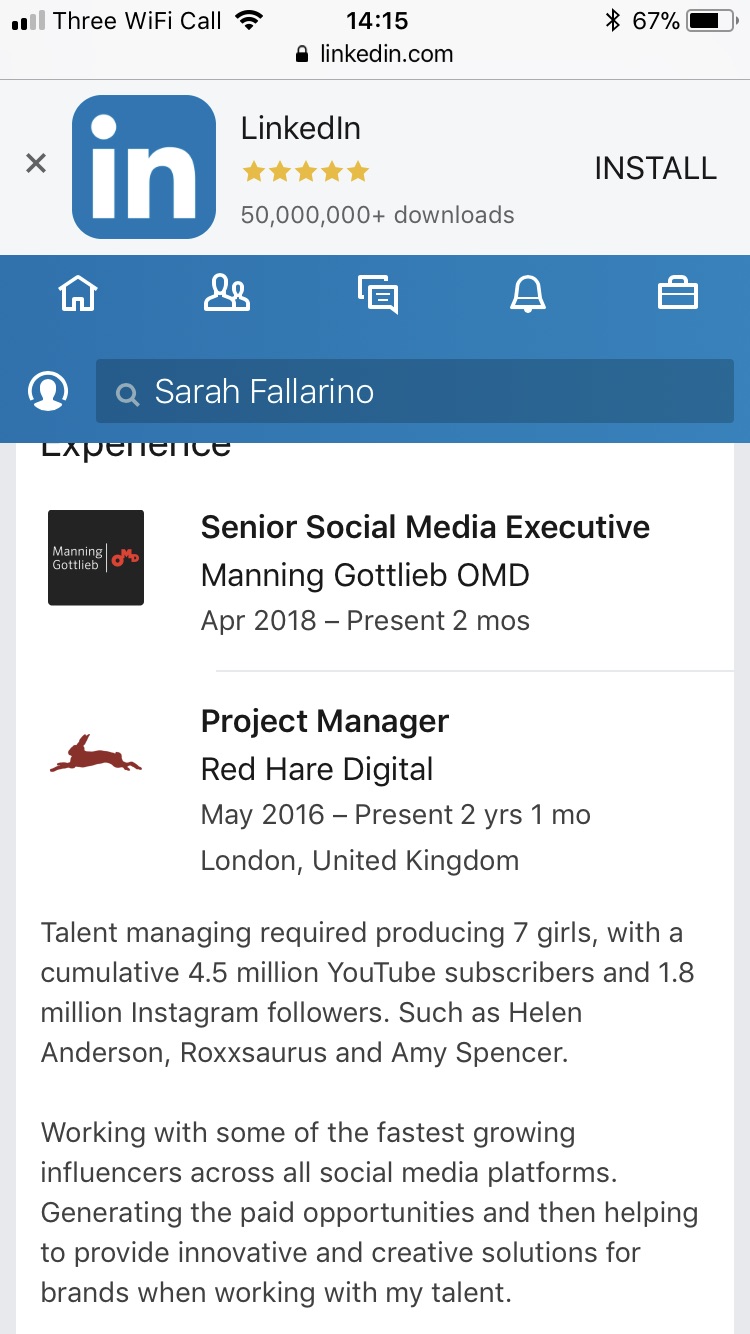Image resolution: width=750 pixels, height=1334 pixels.
Task: Tap INSTALL to get LinkedIn app
Action: [655, 168]
